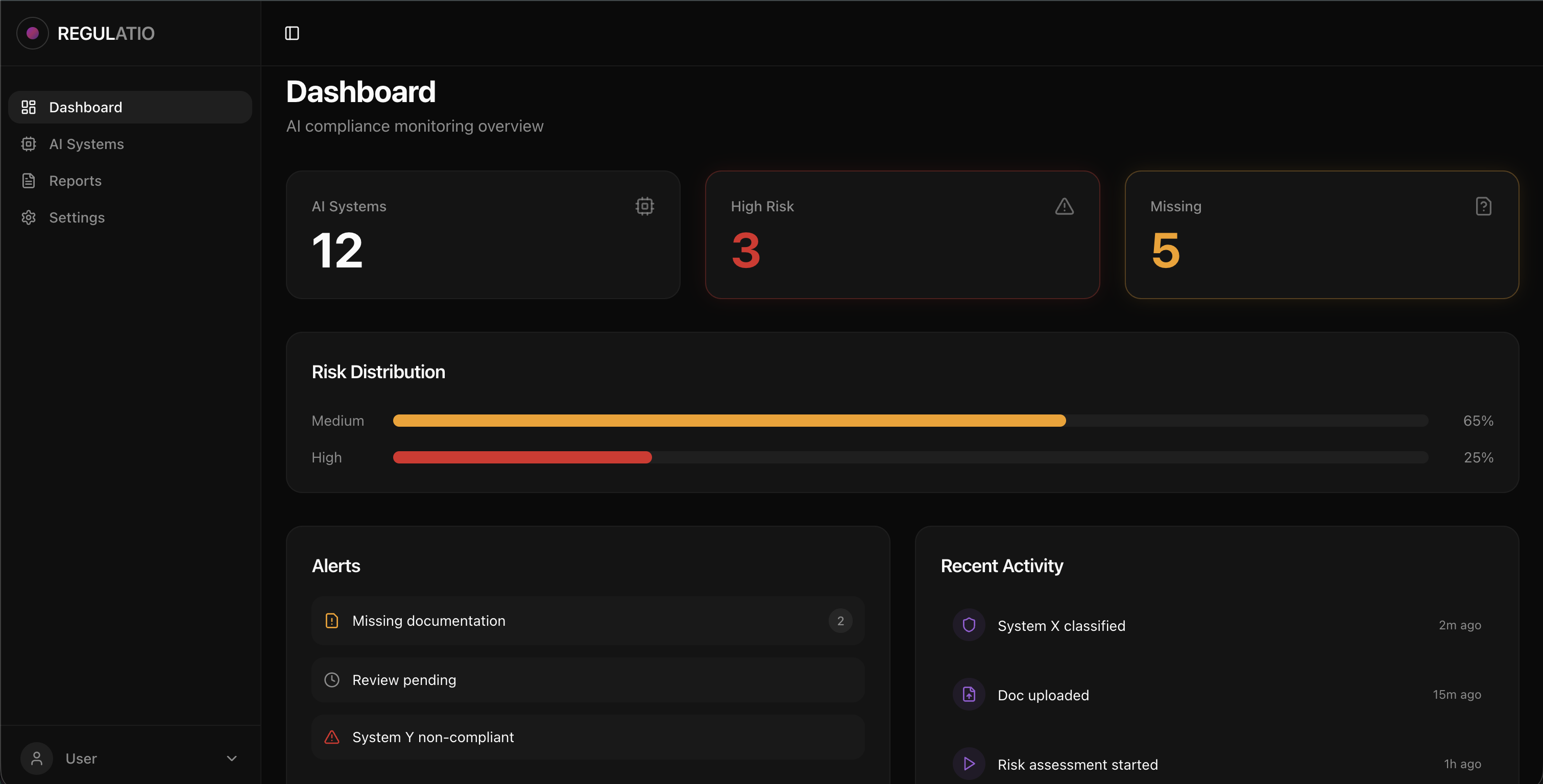
Task: Click the clock icon next to Review pending
Action: coord(332,680)
